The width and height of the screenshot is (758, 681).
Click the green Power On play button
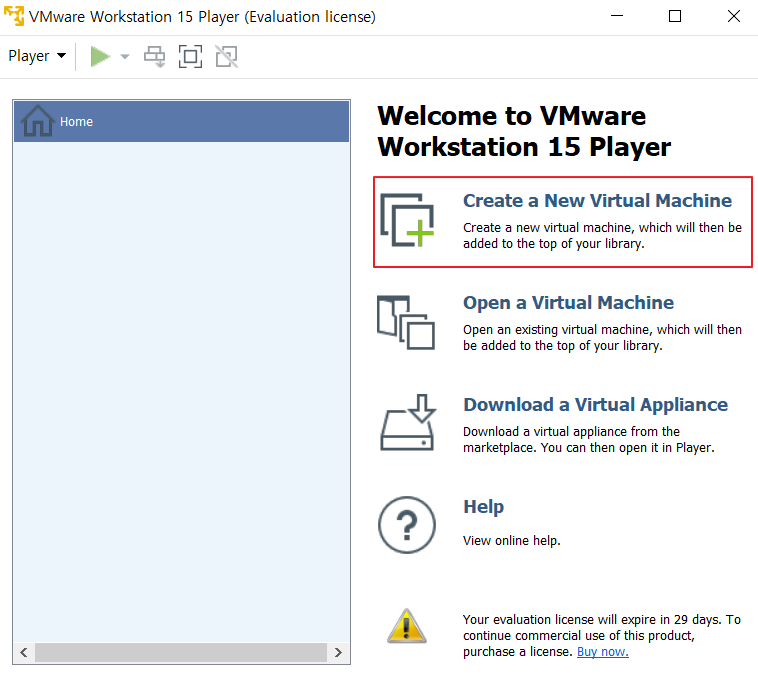100,57
